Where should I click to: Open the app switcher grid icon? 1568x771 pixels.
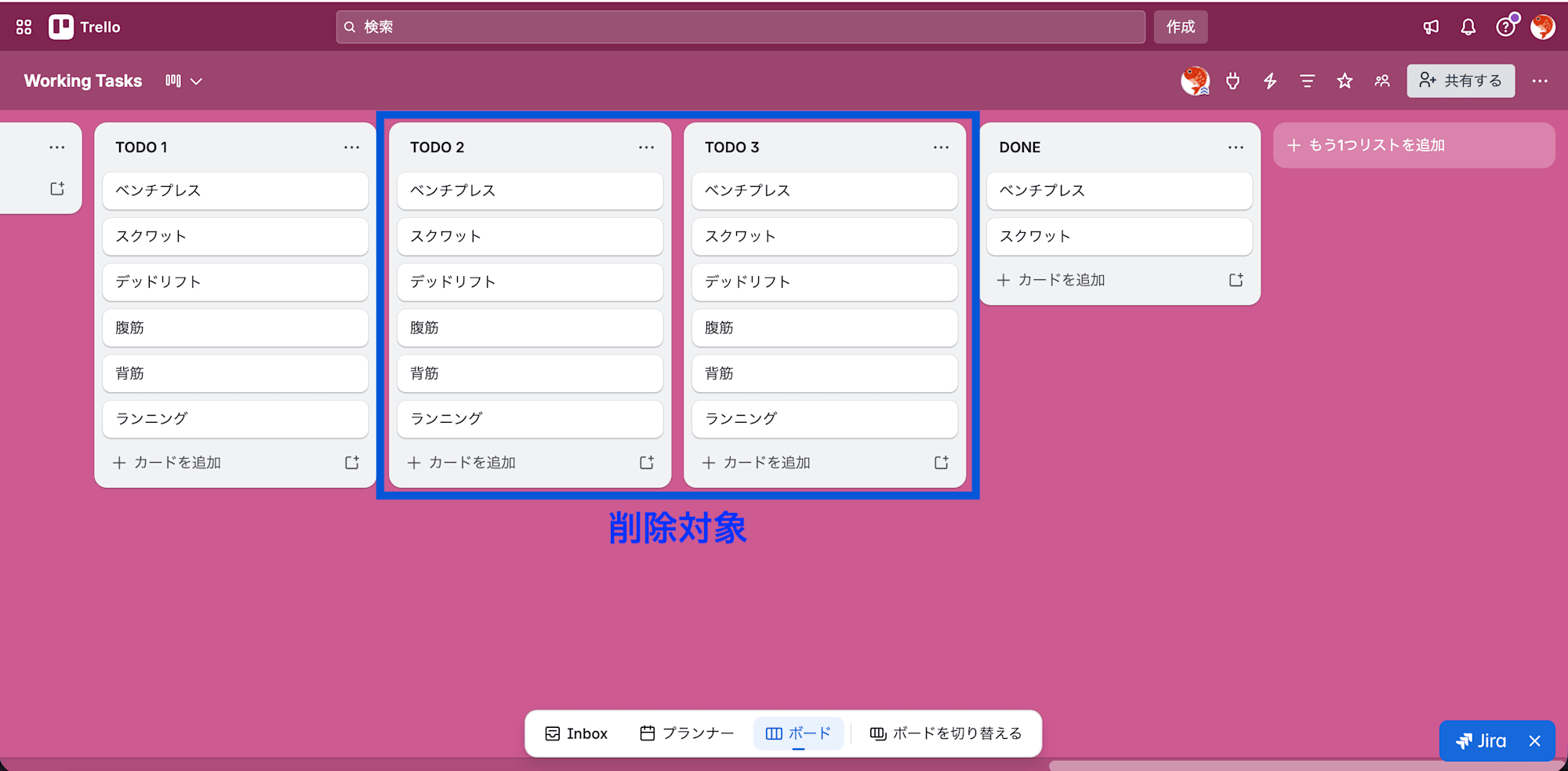[24, 27]
